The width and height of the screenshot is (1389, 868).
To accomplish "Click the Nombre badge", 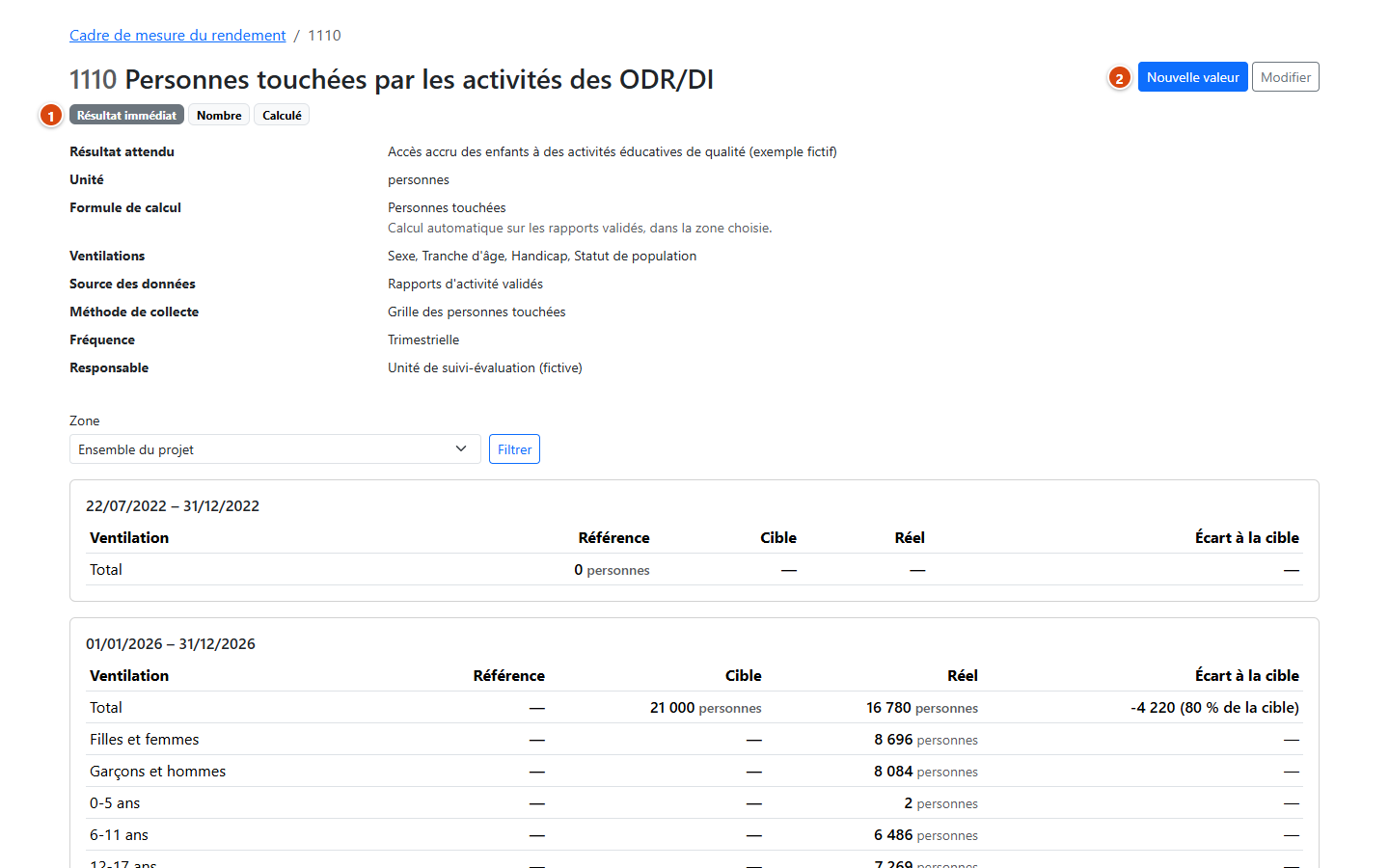I will tap(219, 115).
